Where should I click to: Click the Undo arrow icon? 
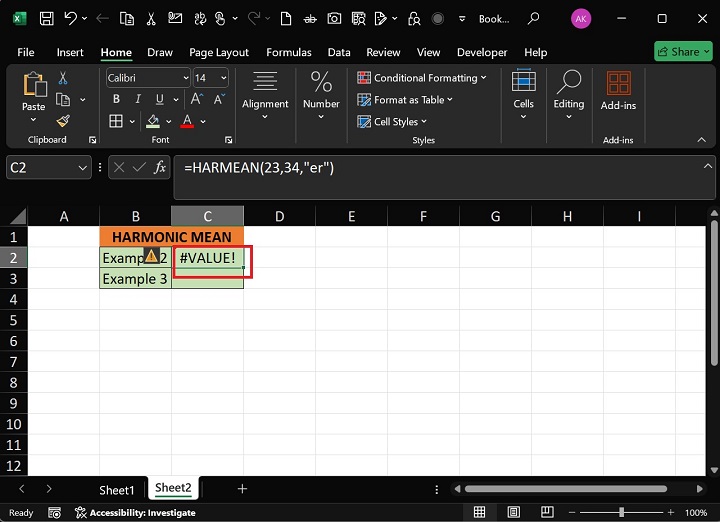[x=70, y=18]
